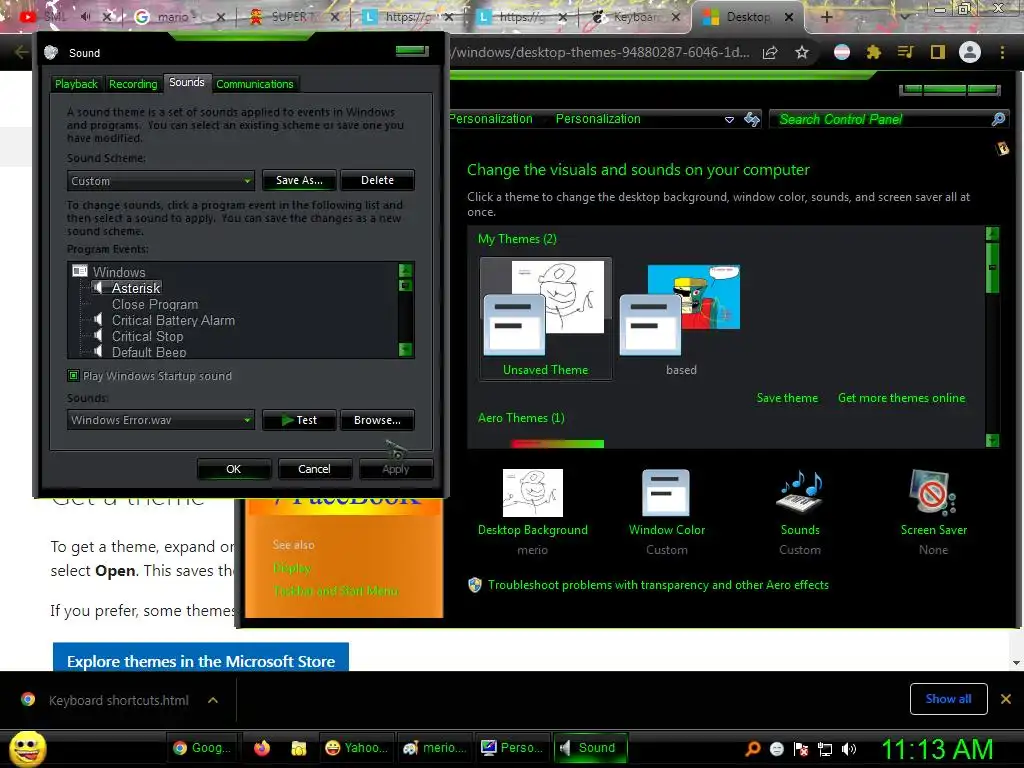This screenshot has width=1024, height=768.
Task: Switch to the merio taskbar item
Action: pyautogui.click(x=434, y=748)
